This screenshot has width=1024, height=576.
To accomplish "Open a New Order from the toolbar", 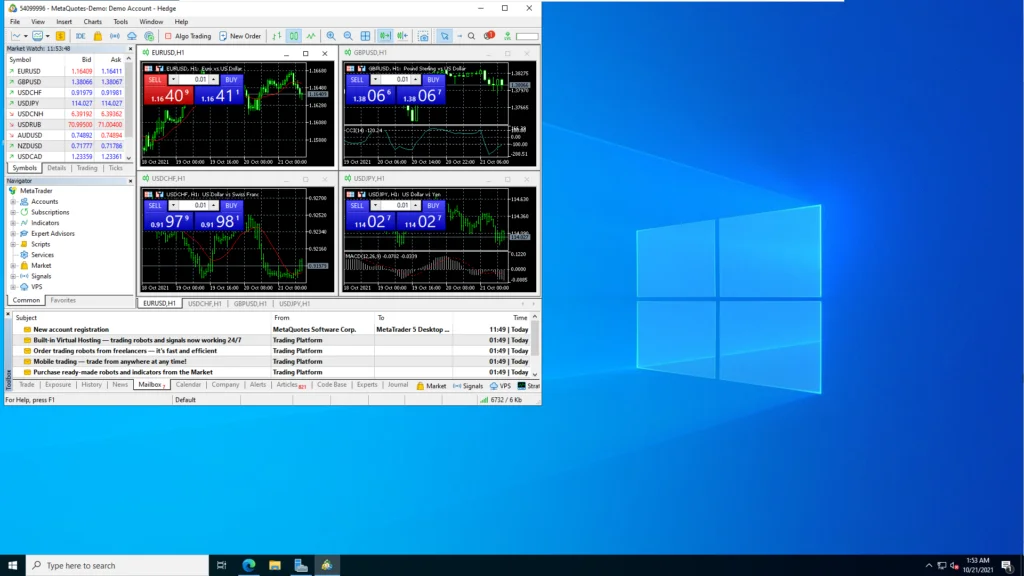I will [x=242, y=36].
